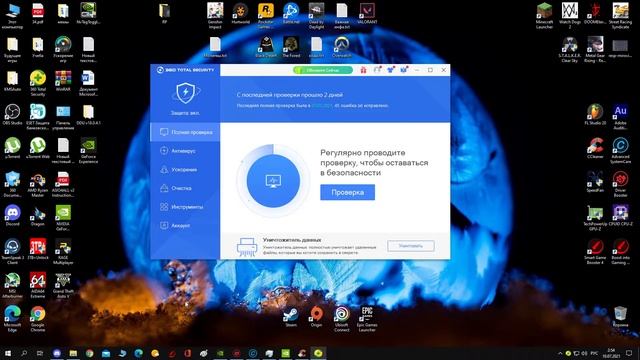The width and height of the screenshot is (640, 360).
Task: Open Genshin Impact desktop shortcut
Action: pyautogui.click(x=215, y=16)
